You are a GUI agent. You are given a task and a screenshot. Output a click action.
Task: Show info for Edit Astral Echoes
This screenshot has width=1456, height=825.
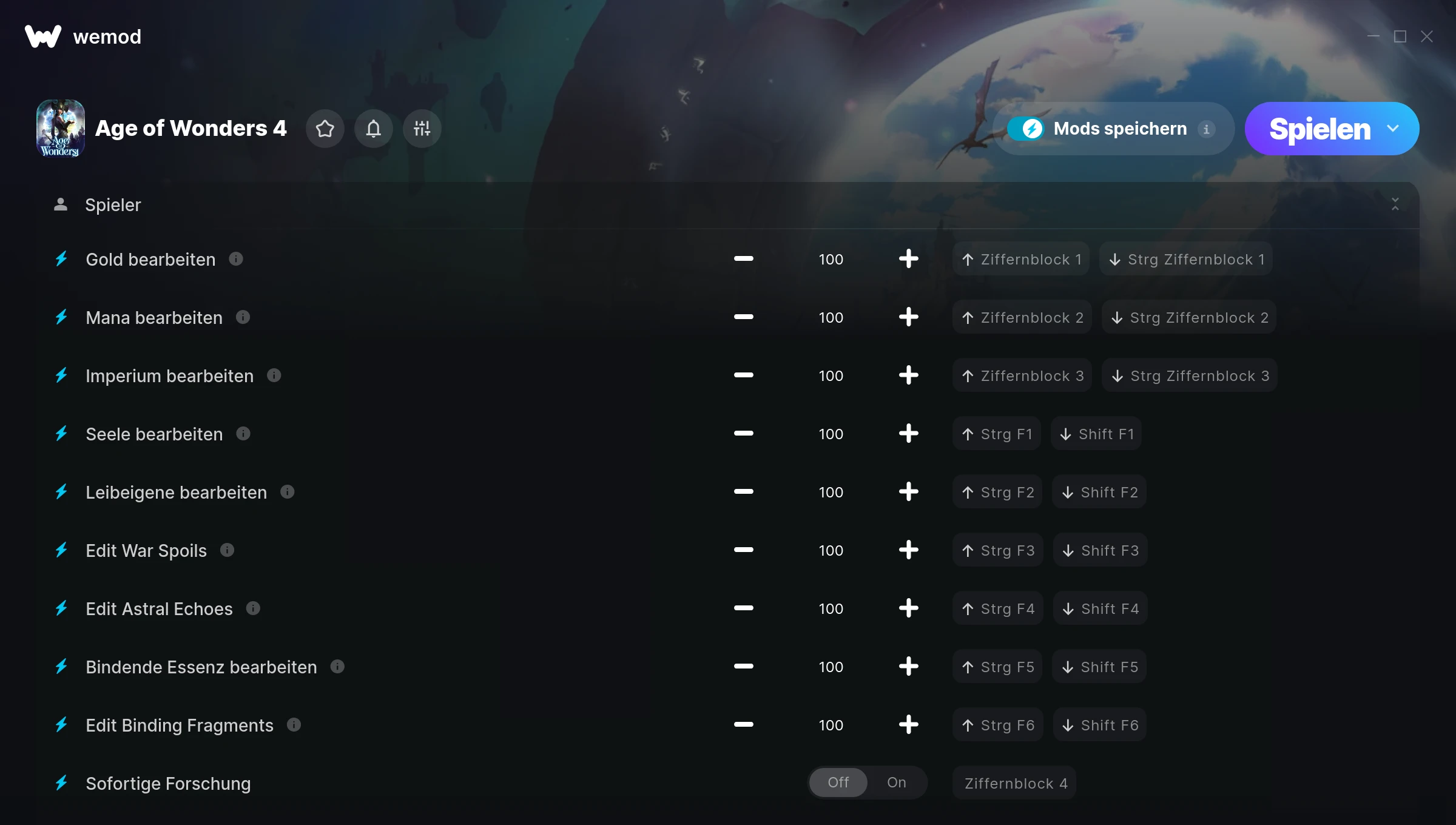pos(253,608)
